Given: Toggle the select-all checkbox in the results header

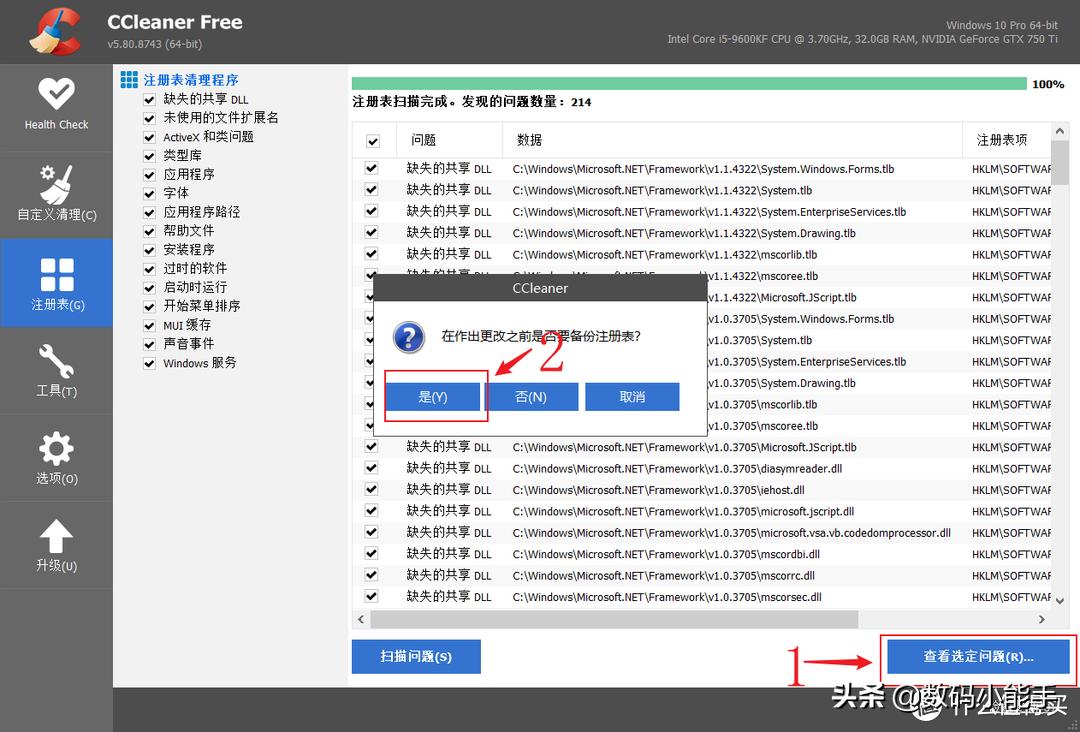Looking at the screenshot, I should (371, 140).
